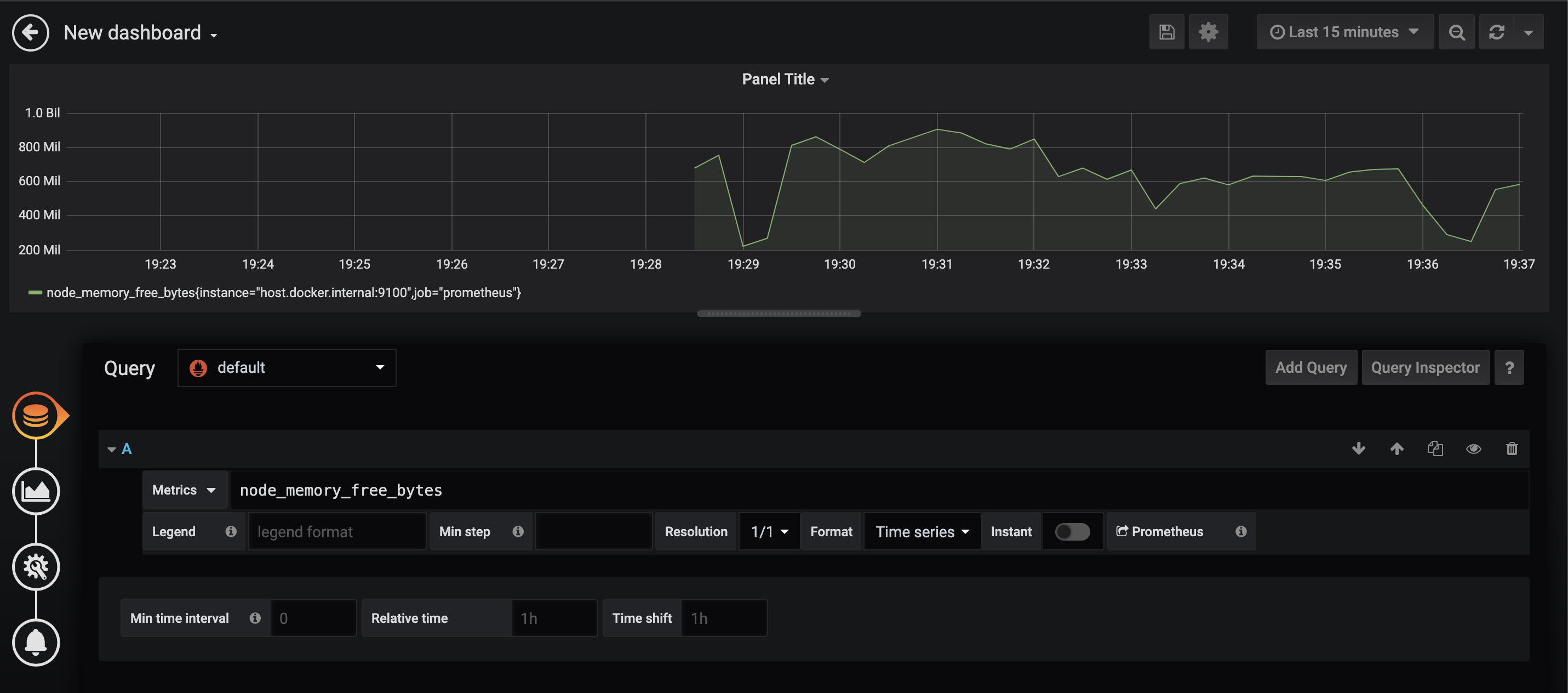Enable the Instant query switch
Screen dimensions: 1568x693
click(1072, 532)
